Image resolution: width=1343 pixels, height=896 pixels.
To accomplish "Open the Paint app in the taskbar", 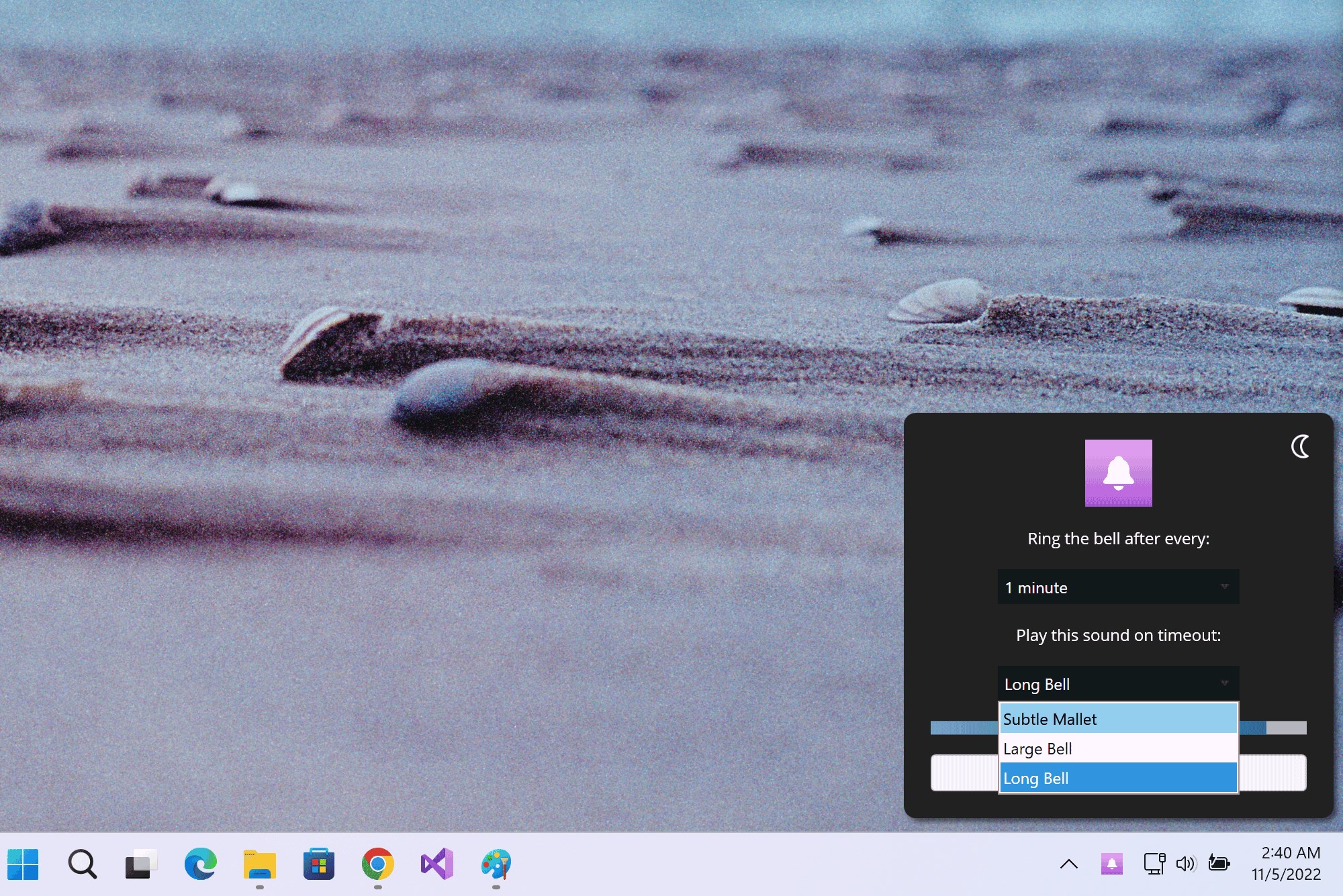I will (x=496, y=864).
